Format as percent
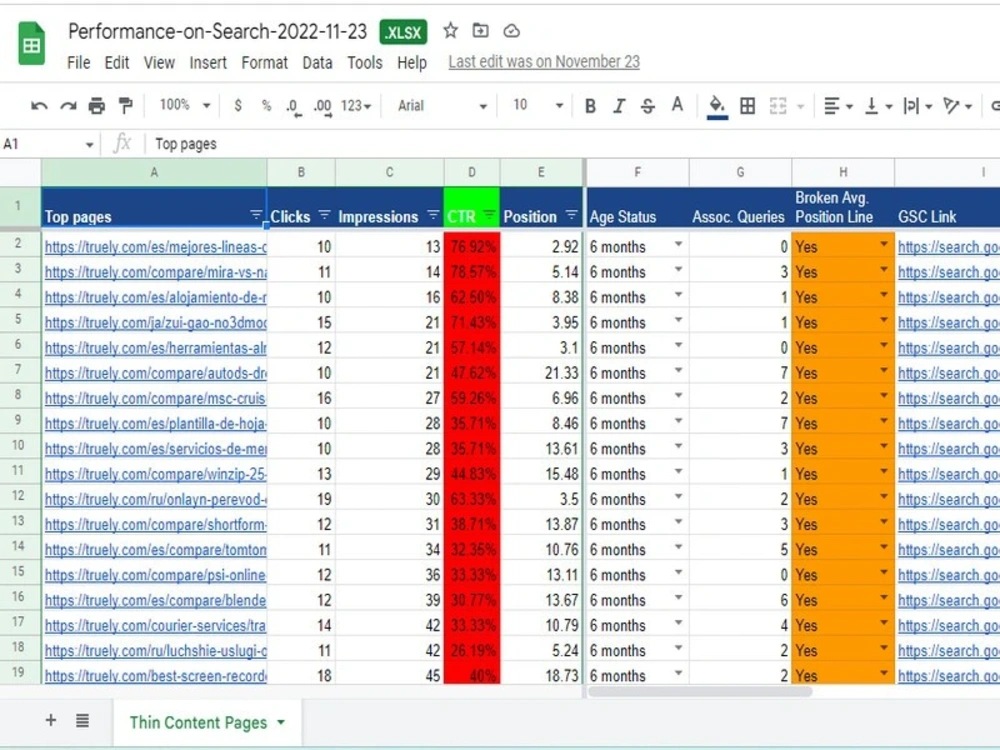This screenshot has height=750, width=1000. click(x=267, y=106)
